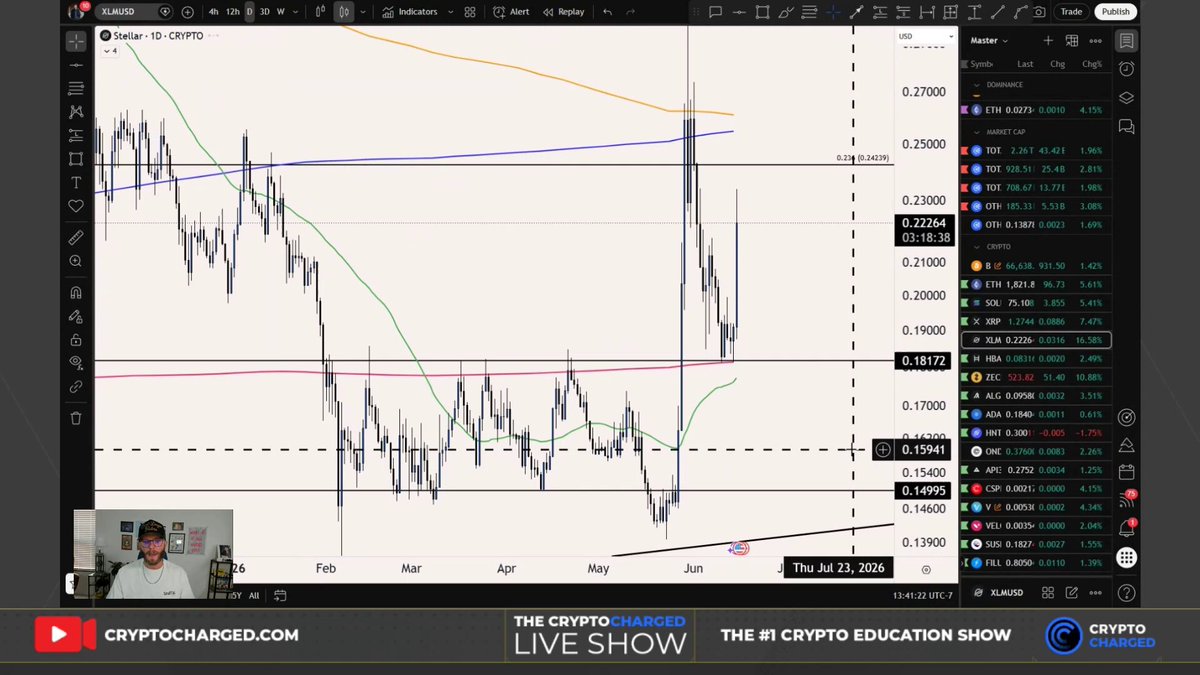Open the layout templates grid icon
1200x675 pixels.
pyautogui.click(x=470, y=12)
